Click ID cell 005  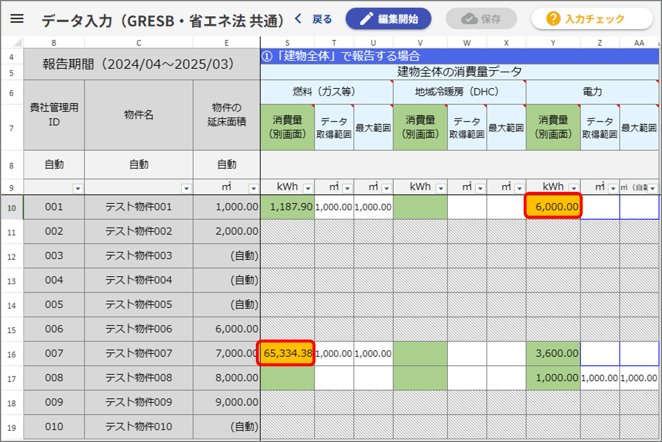(54, 304)
